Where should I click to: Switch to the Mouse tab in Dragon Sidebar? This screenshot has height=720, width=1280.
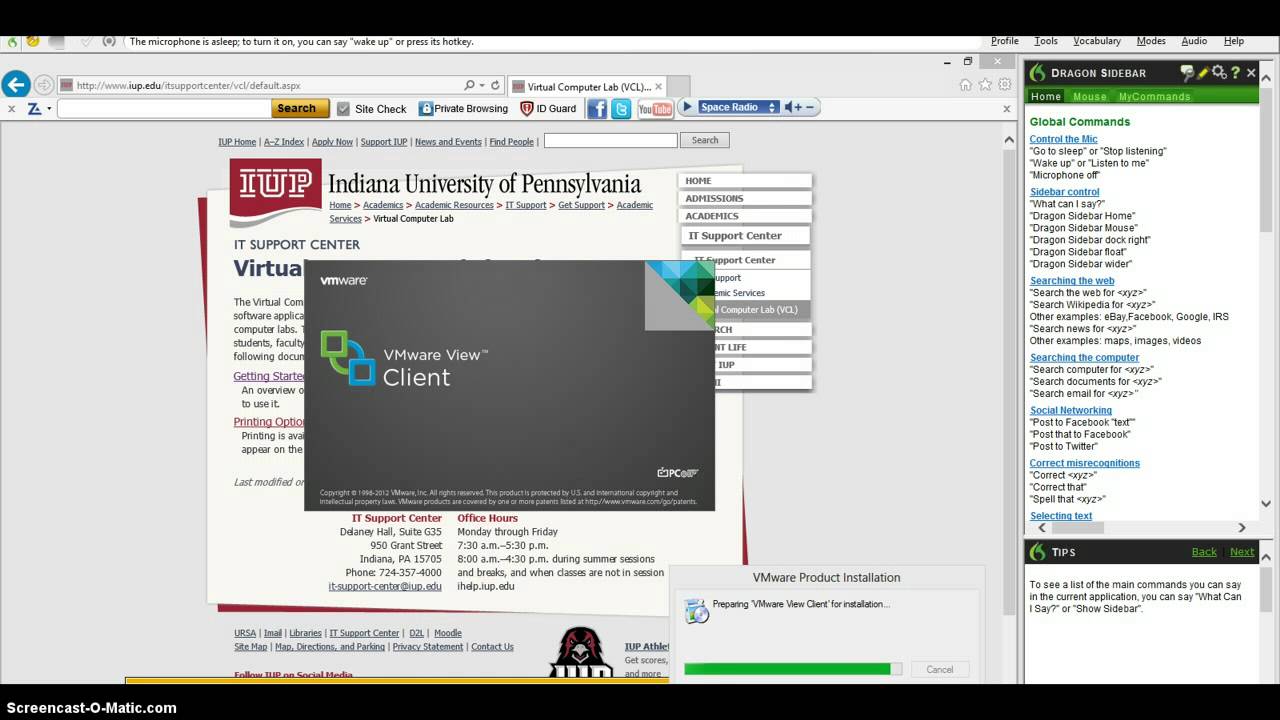tap(1089, 96)
